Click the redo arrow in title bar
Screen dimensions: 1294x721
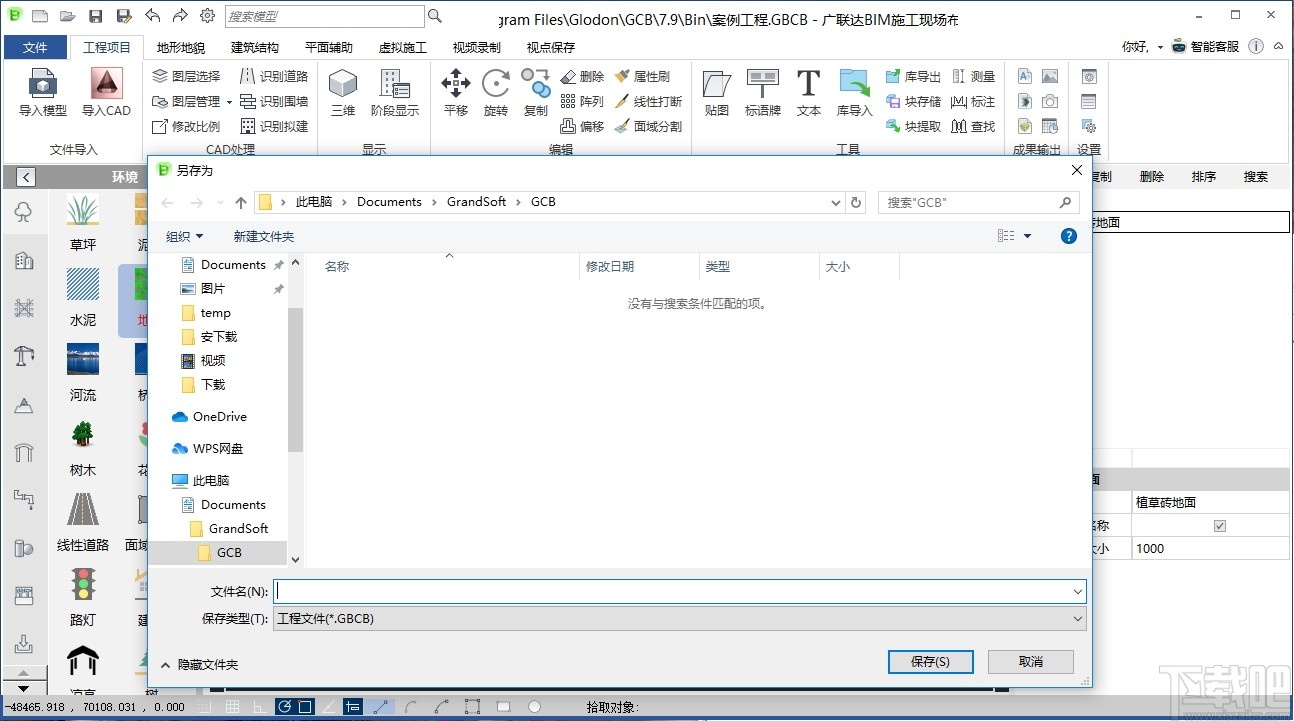click(x=180, y=16)
